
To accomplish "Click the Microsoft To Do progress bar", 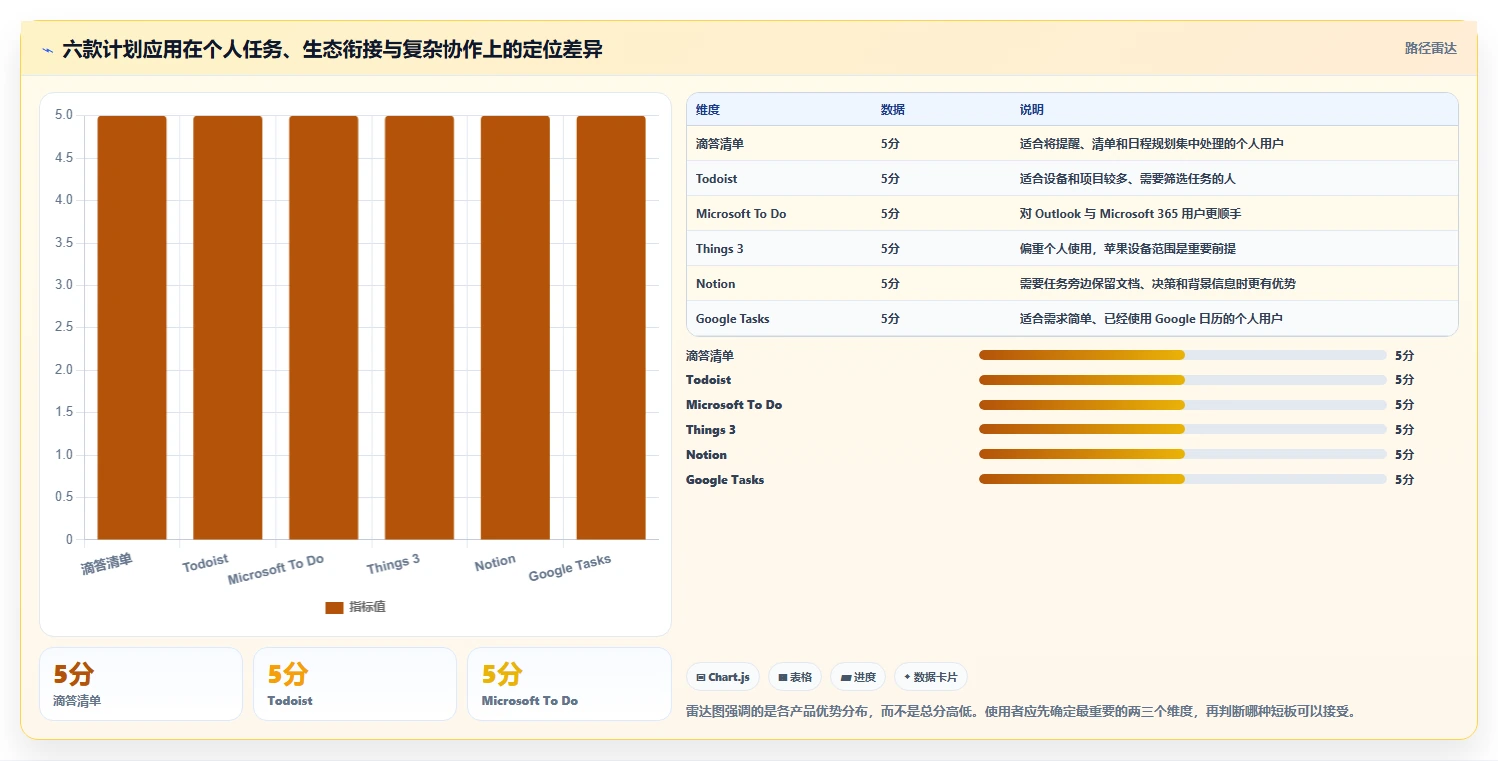I will (1183, 405).
